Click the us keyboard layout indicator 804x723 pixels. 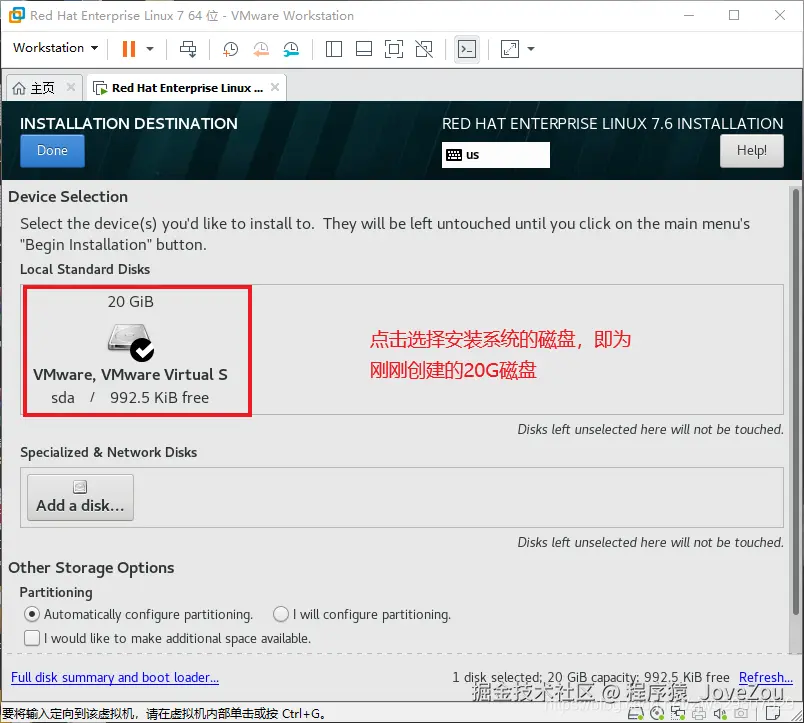pyautogui.click(x=495, y=155)
